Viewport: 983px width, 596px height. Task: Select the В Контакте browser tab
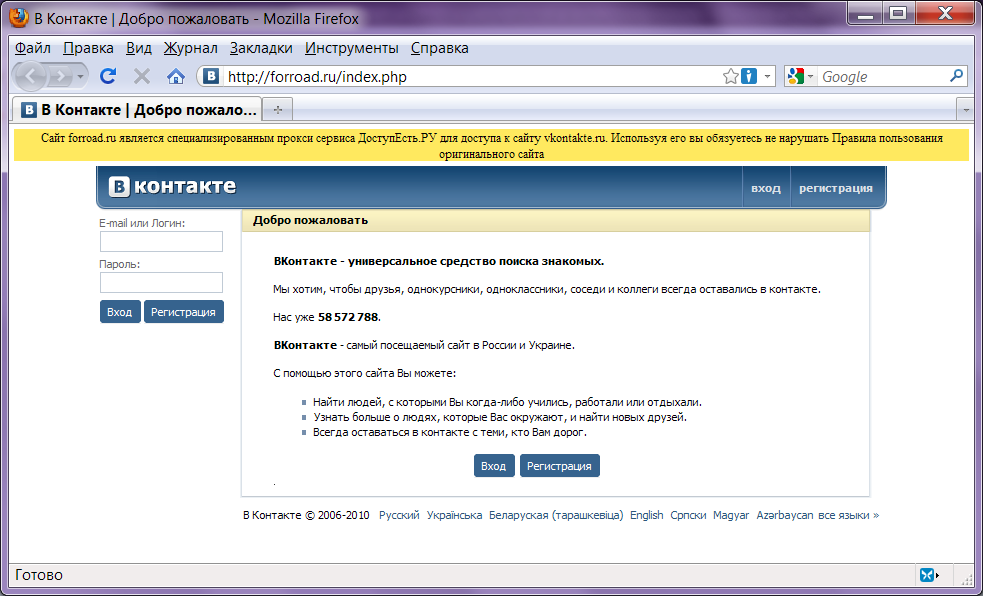coord(137,110)
